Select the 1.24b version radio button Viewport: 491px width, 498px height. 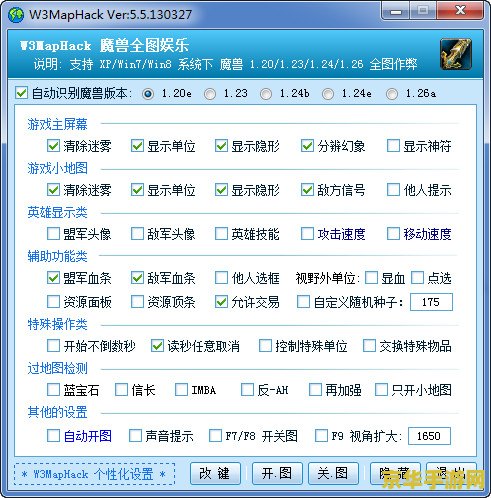pos(266,94)
